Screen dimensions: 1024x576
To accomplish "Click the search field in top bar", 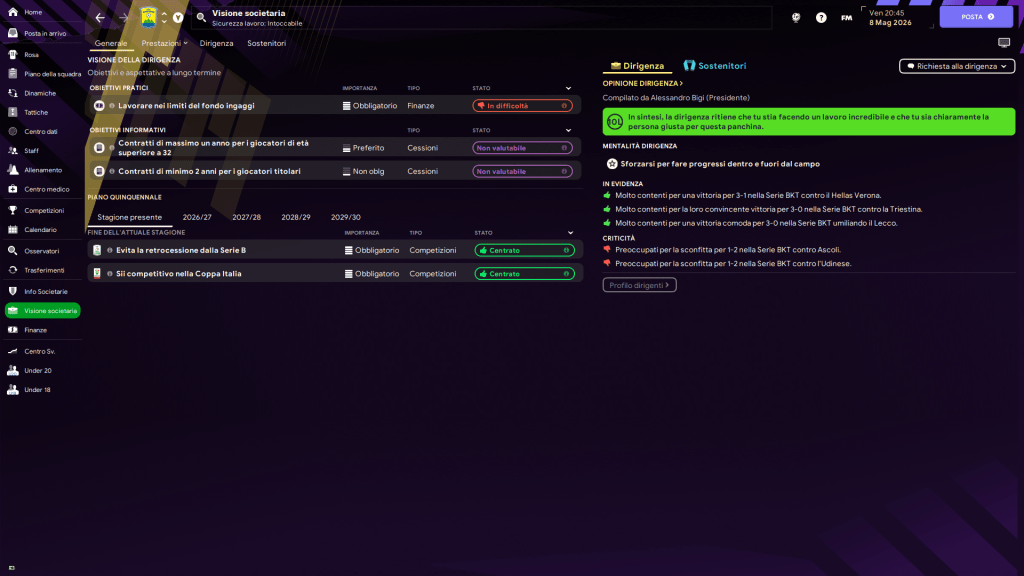I will coord(480,17).
